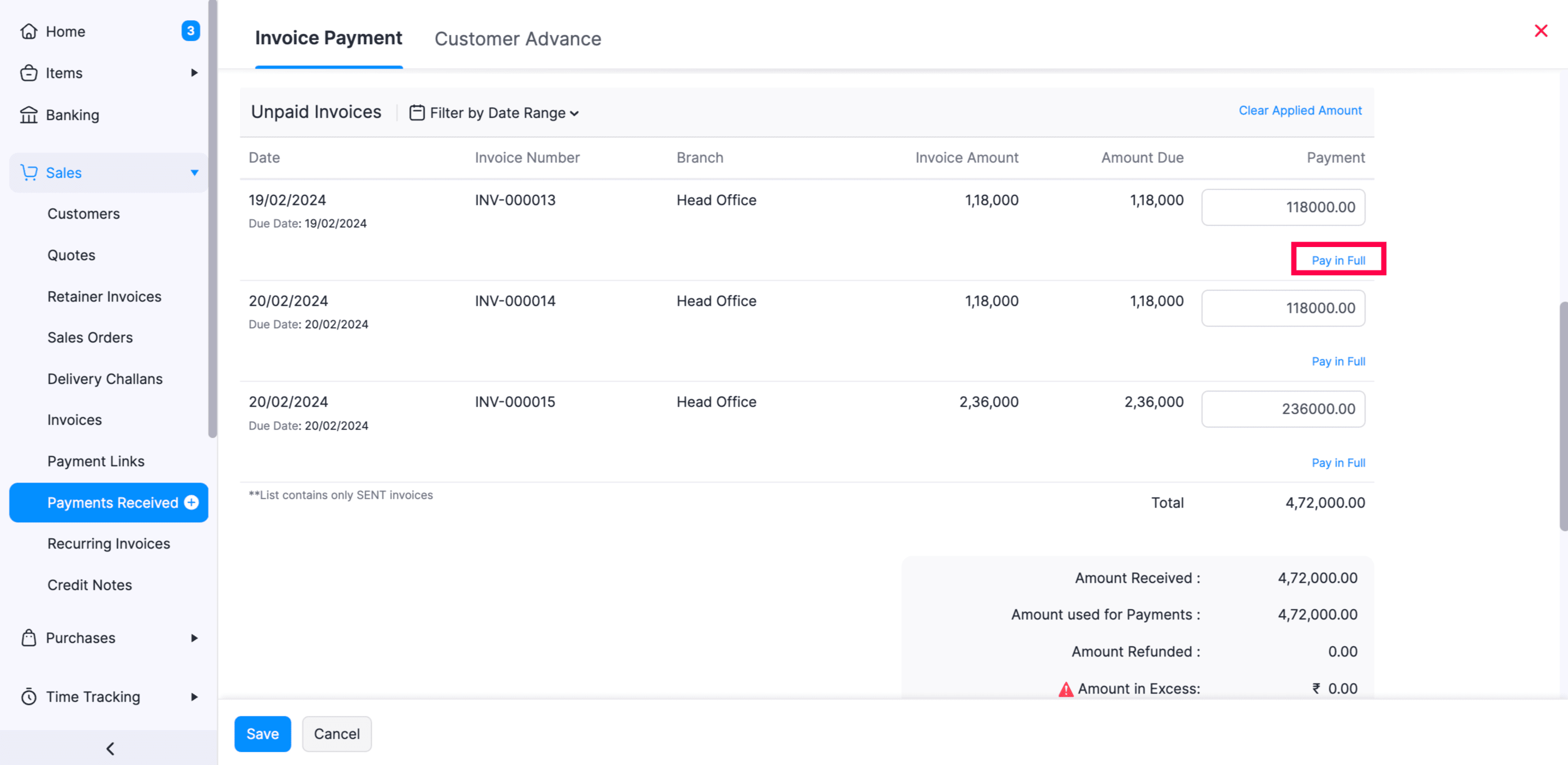Click the Clear Applied Amount link
Image resolution: width=1568 pixels, height=765 pixels.
(x=1300, y=110)
